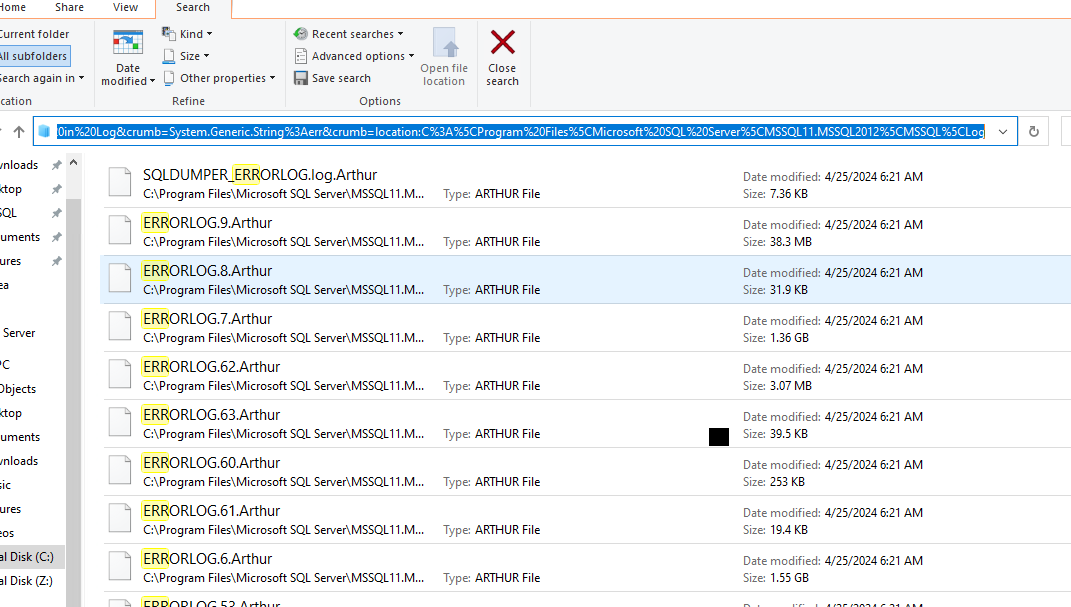This screenshot has width=1071, height=607.
Task: Open the Share tab
Action: 68,7
